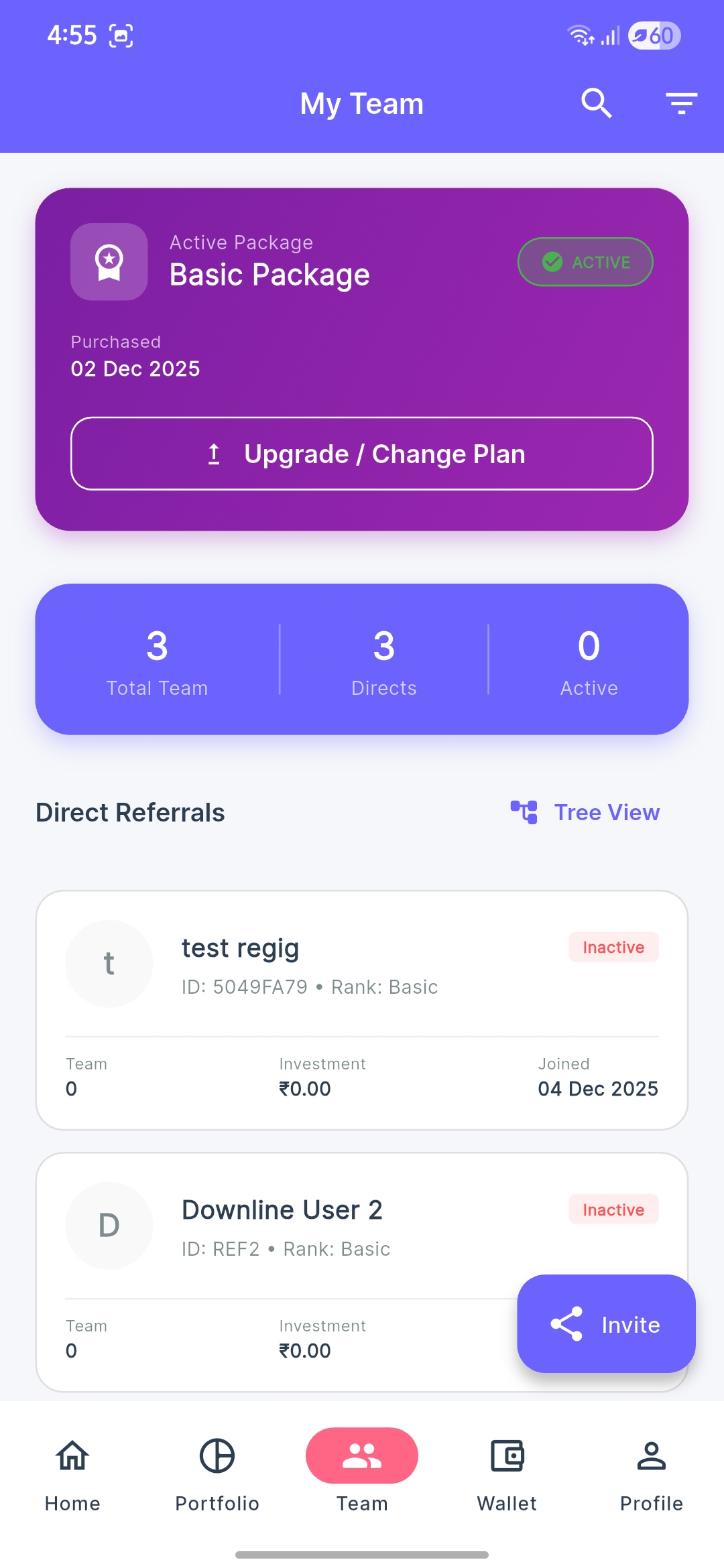
Task: Go to Profile person icon
Action: coord(651,1455)
